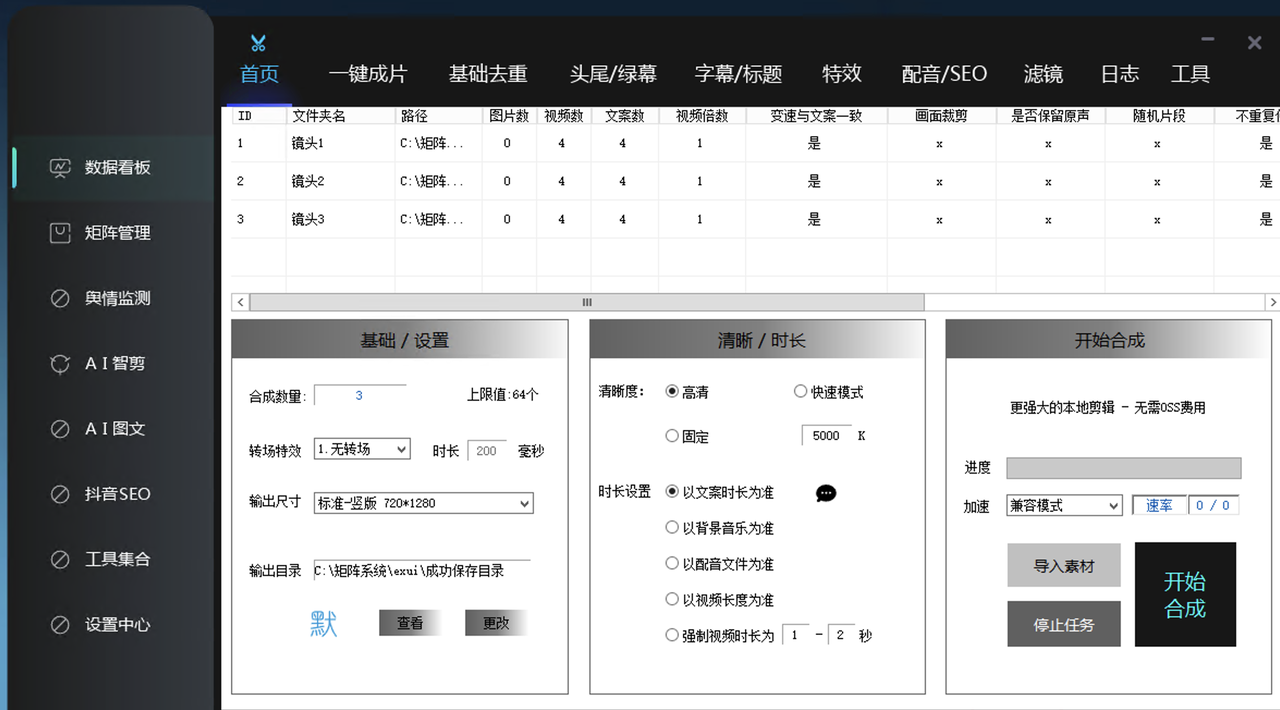This screenshot has width=1280, height=710.
Task: Choose the 以背景音乐为准 duration option
Action: 672,527
